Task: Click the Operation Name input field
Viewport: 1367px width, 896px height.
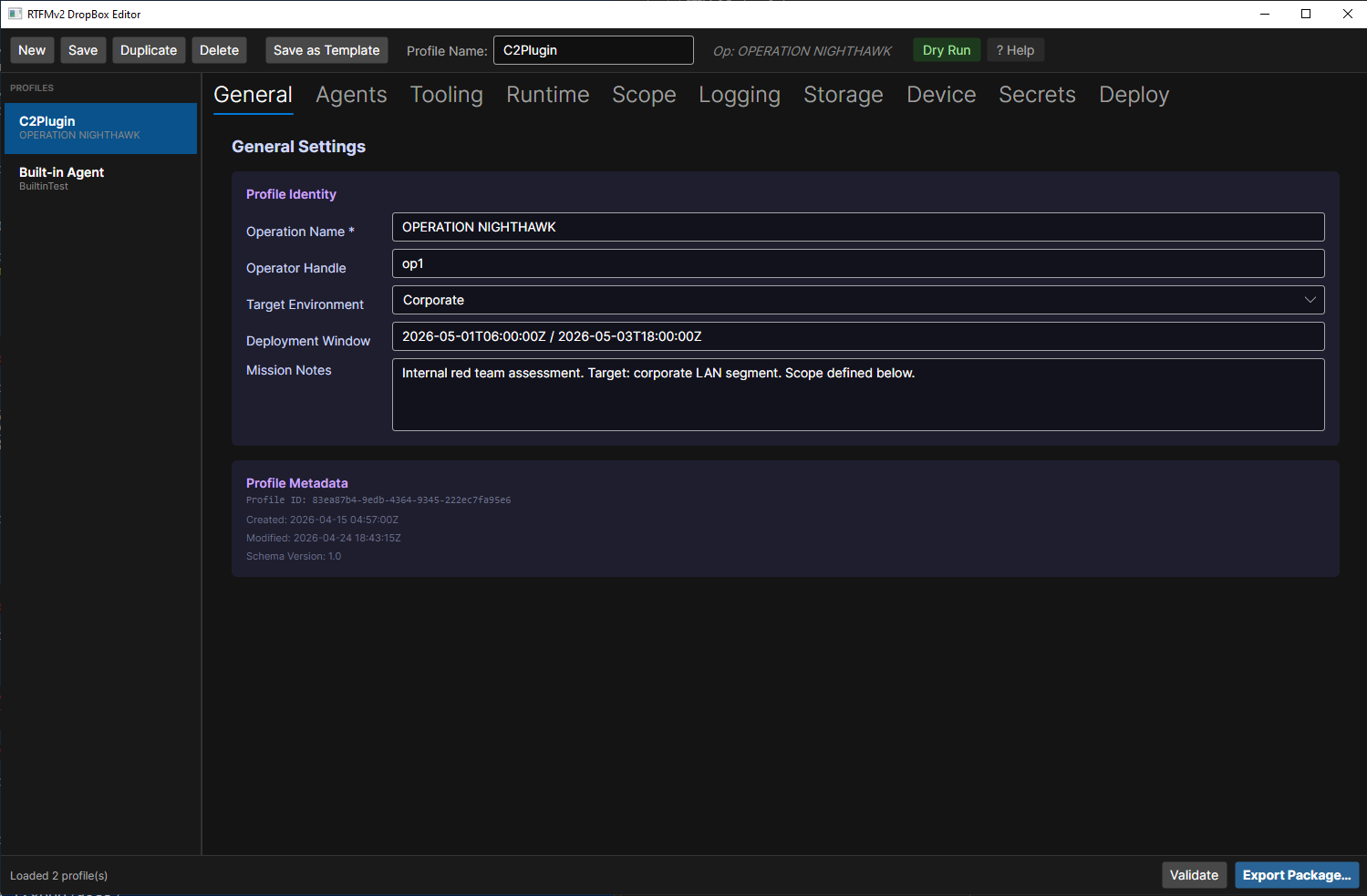Action: tap(858, 227)
